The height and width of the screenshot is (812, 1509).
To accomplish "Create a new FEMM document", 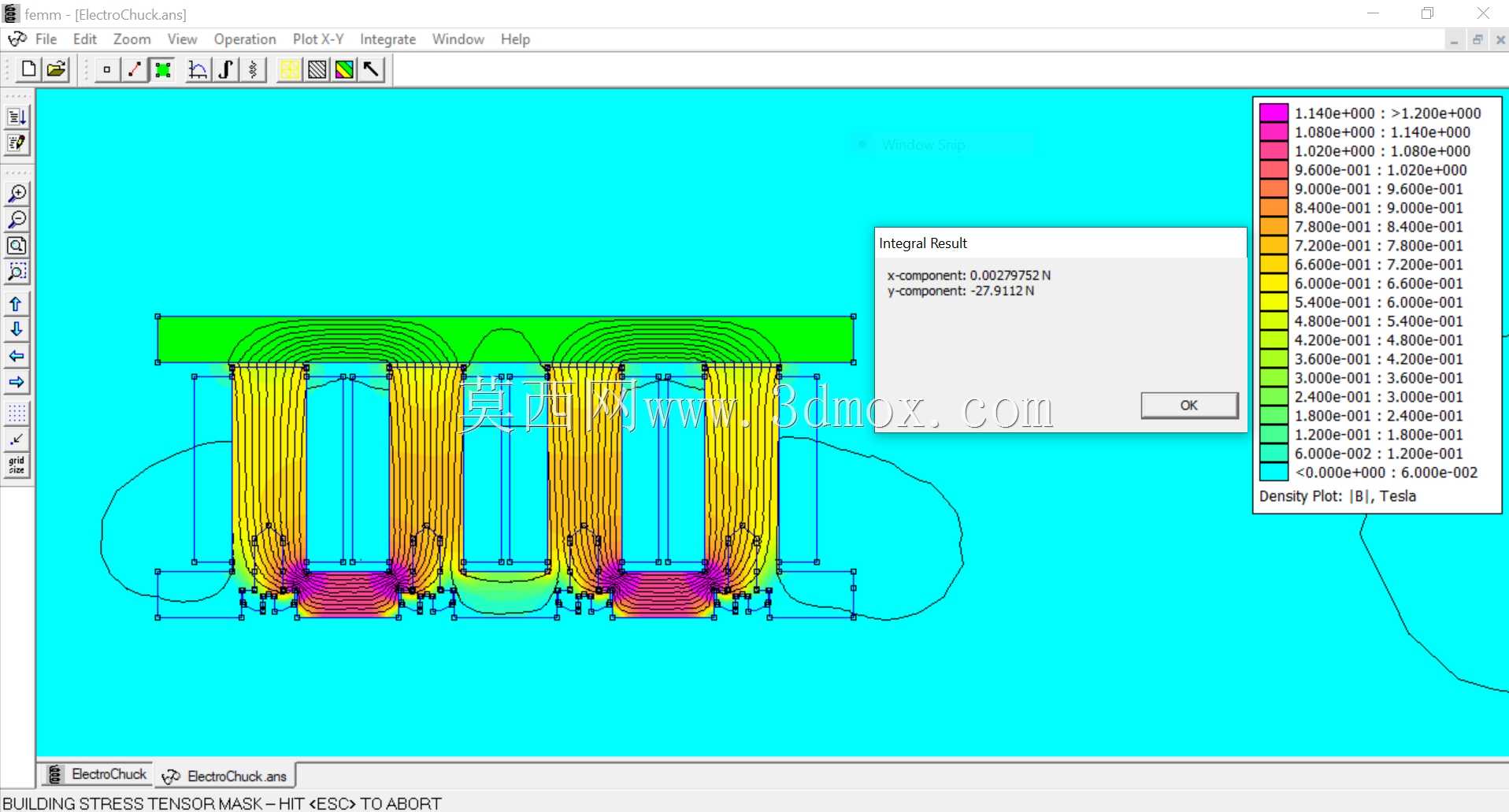I will pos(28,69).
